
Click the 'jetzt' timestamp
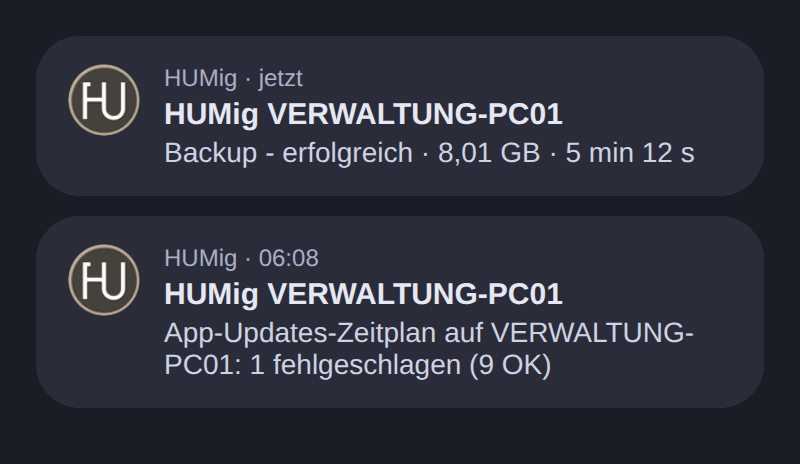point(280,79)
